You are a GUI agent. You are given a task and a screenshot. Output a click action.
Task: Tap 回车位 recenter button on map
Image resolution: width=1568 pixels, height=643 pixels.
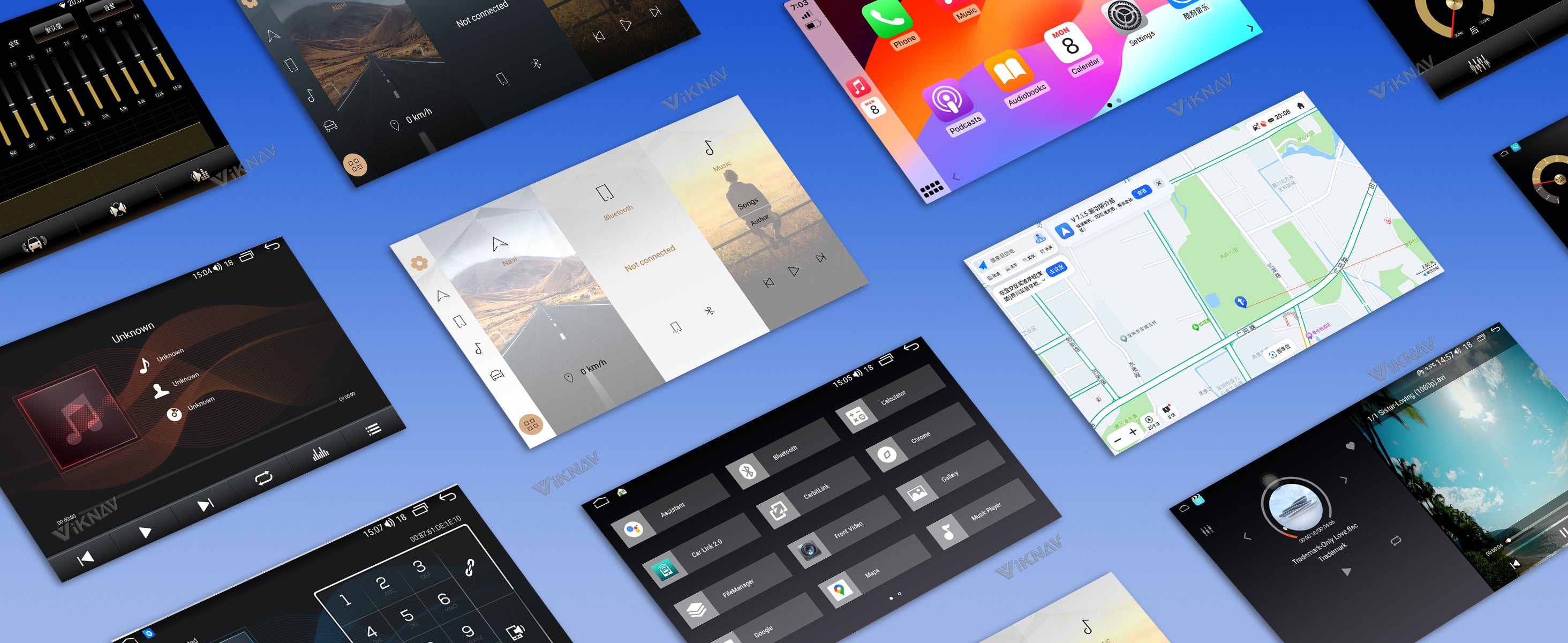1279,351
